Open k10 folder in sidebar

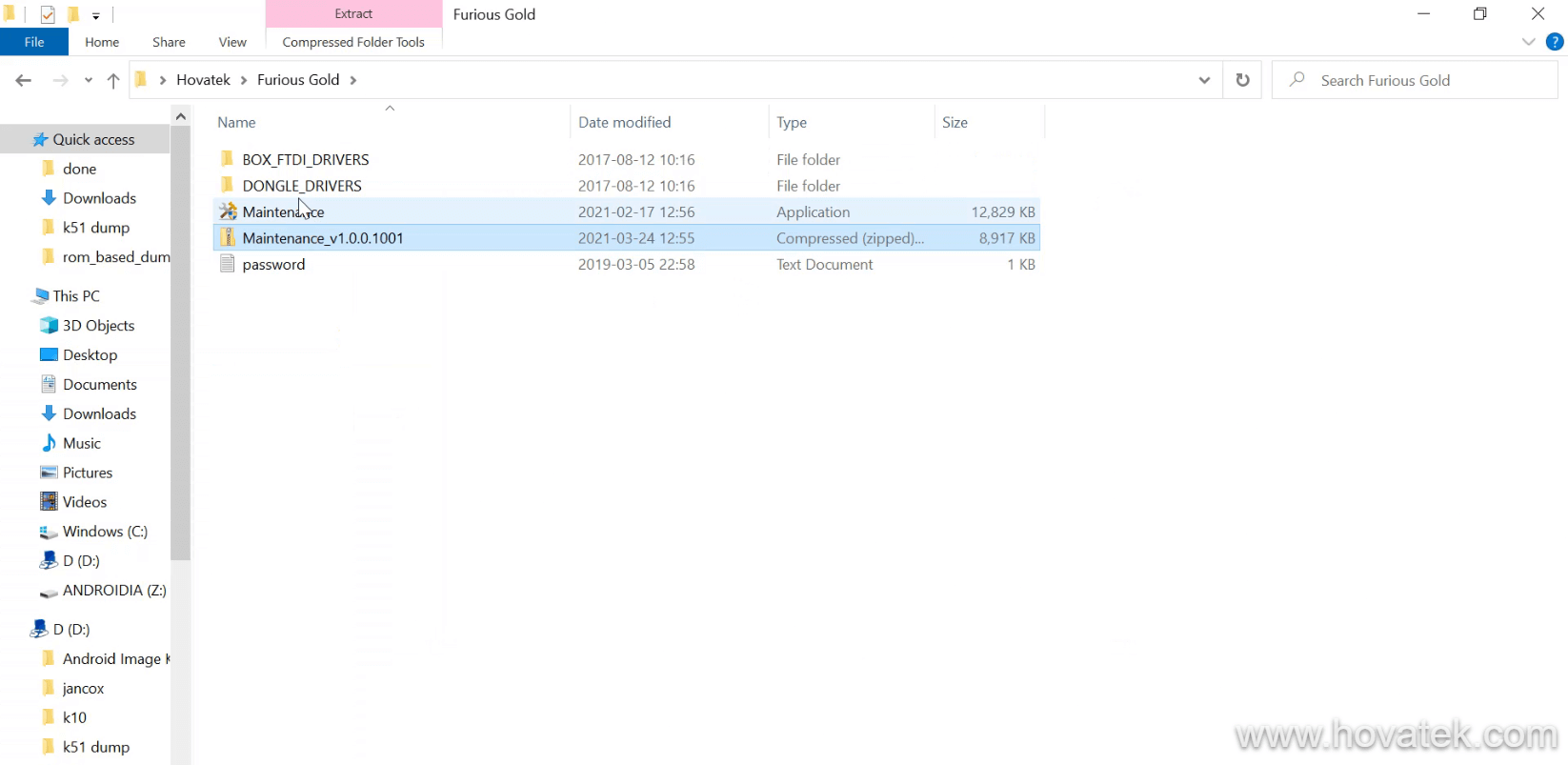(x=74, y=717)
